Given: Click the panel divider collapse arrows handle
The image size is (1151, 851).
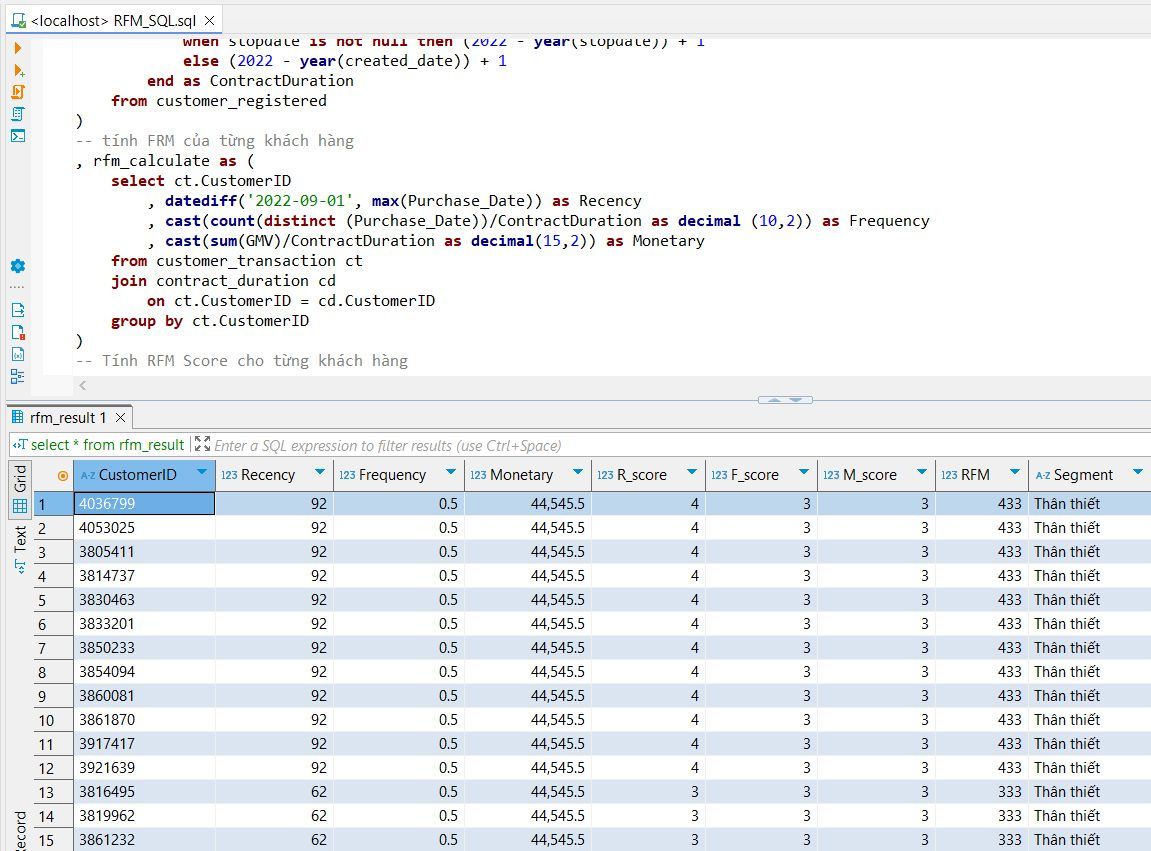Looking at the screenshot, I should [785, 400].
